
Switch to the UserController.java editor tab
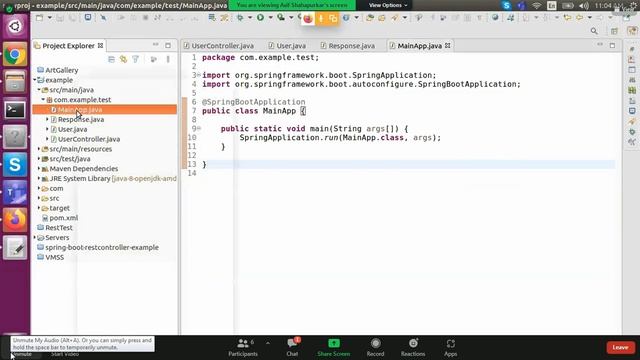click(219, 46)
